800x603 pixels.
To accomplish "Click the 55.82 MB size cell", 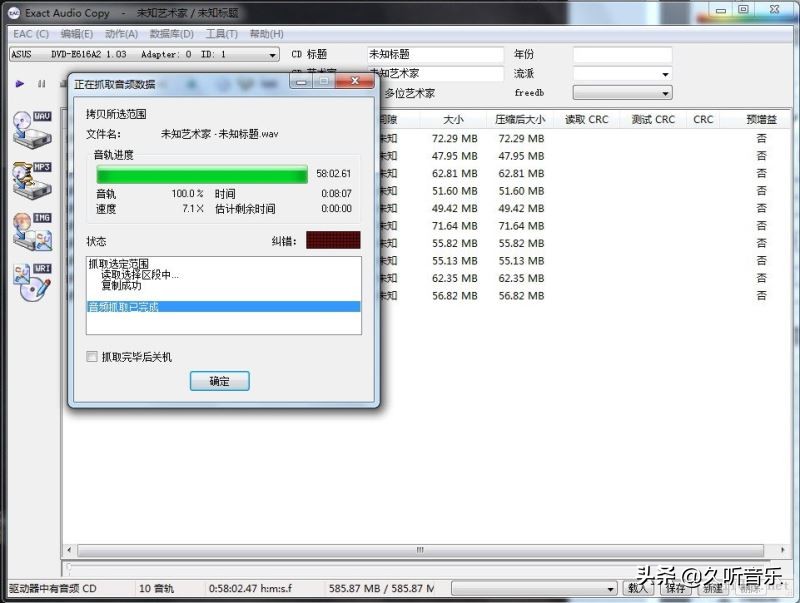I will click(455, 243).
